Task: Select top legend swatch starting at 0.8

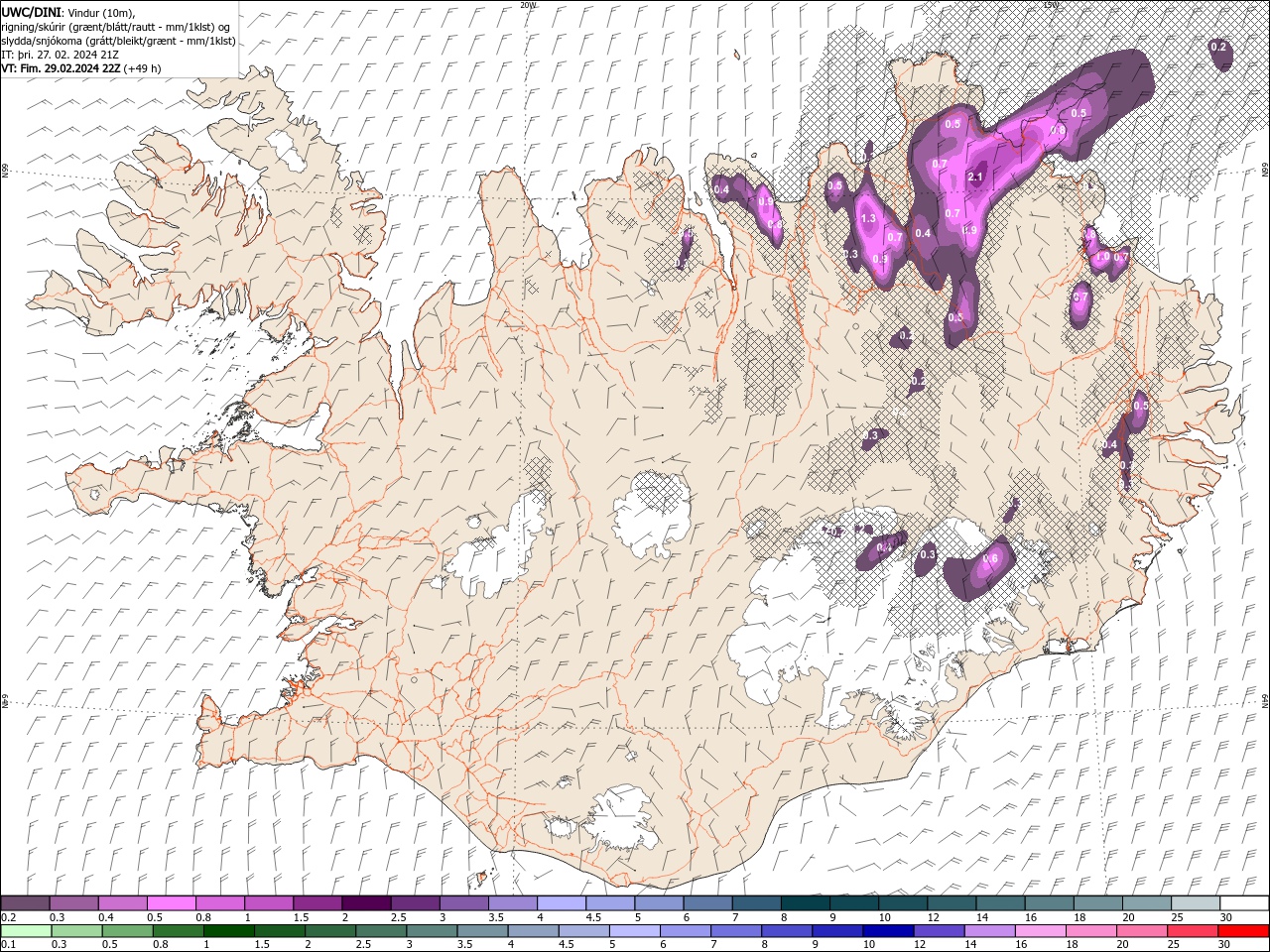Action: click(x=219, y=903)
